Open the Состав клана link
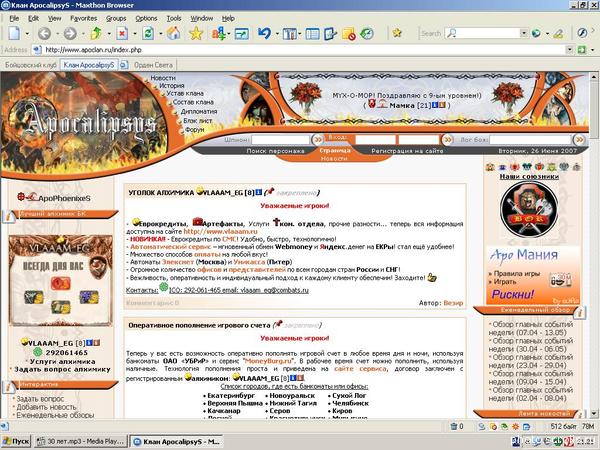Viewport: 600px width, 450px height. coord(193,102)
